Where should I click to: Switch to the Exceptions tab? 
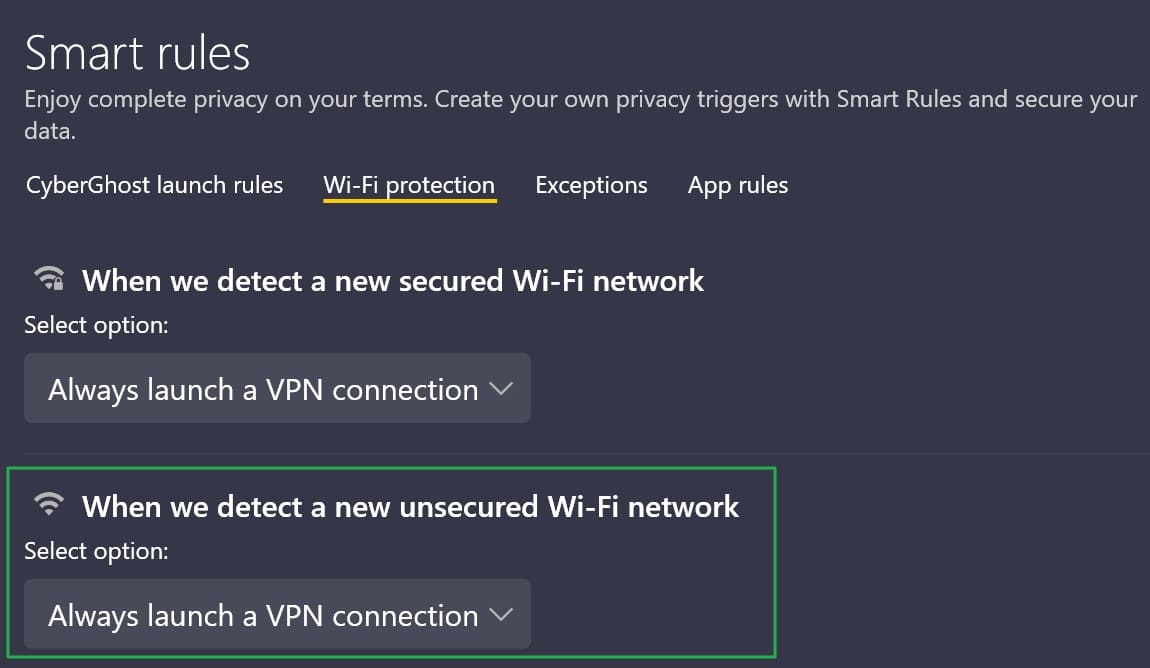pos(591,185)
